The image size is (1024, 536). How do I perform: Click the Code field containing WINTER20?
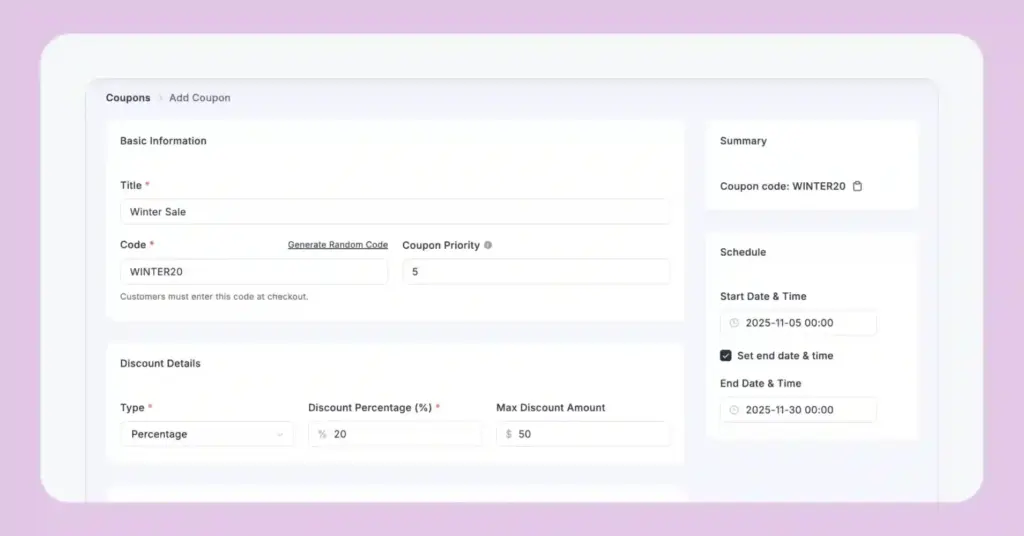pyautogui.click(x=254, y=272)
